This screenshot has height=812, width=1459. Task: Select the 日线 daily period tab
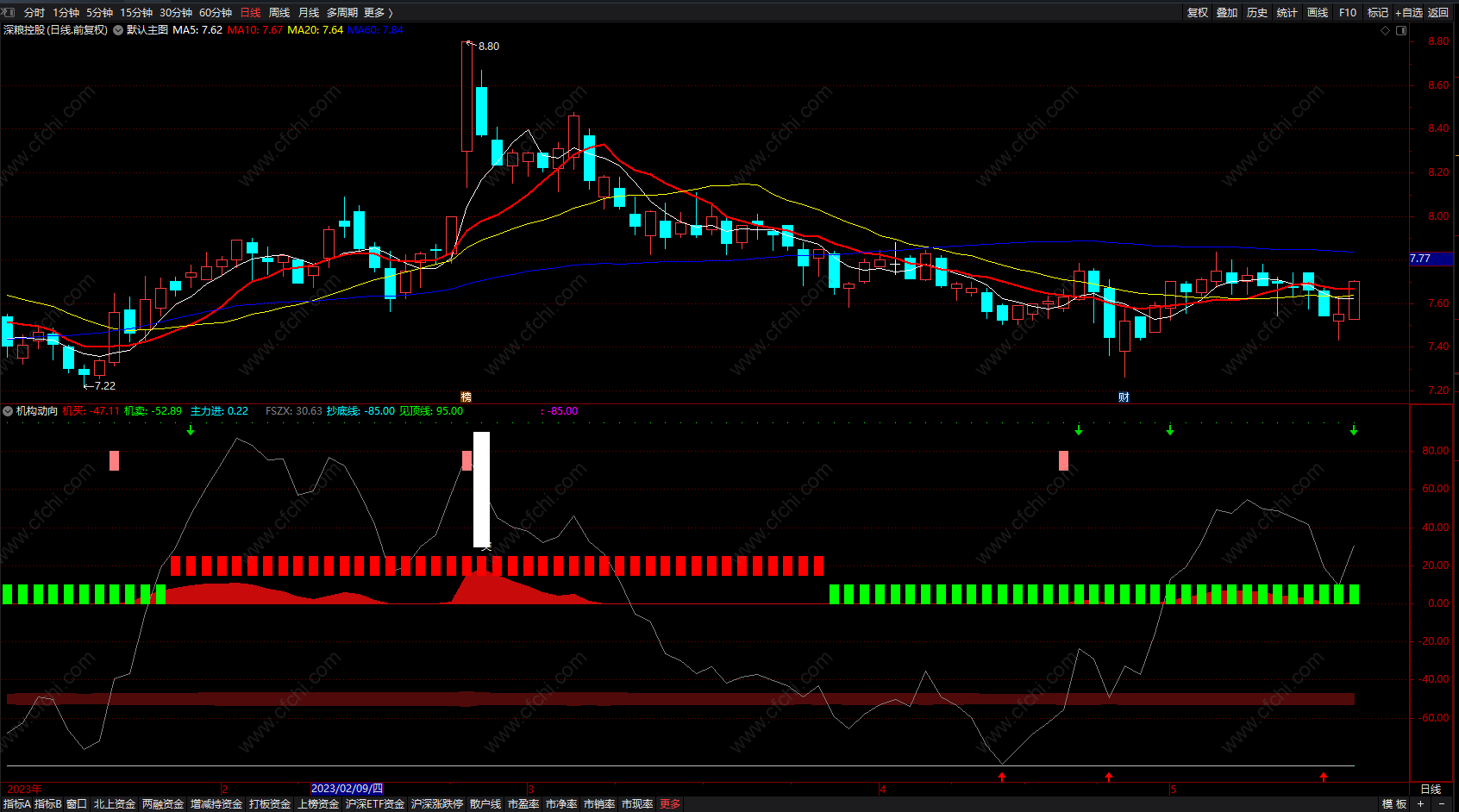pos(250,12)
